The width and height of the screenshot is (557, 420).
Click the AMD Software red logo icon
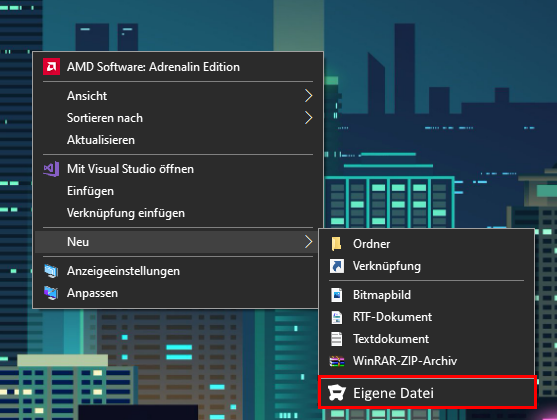point(52,67)
